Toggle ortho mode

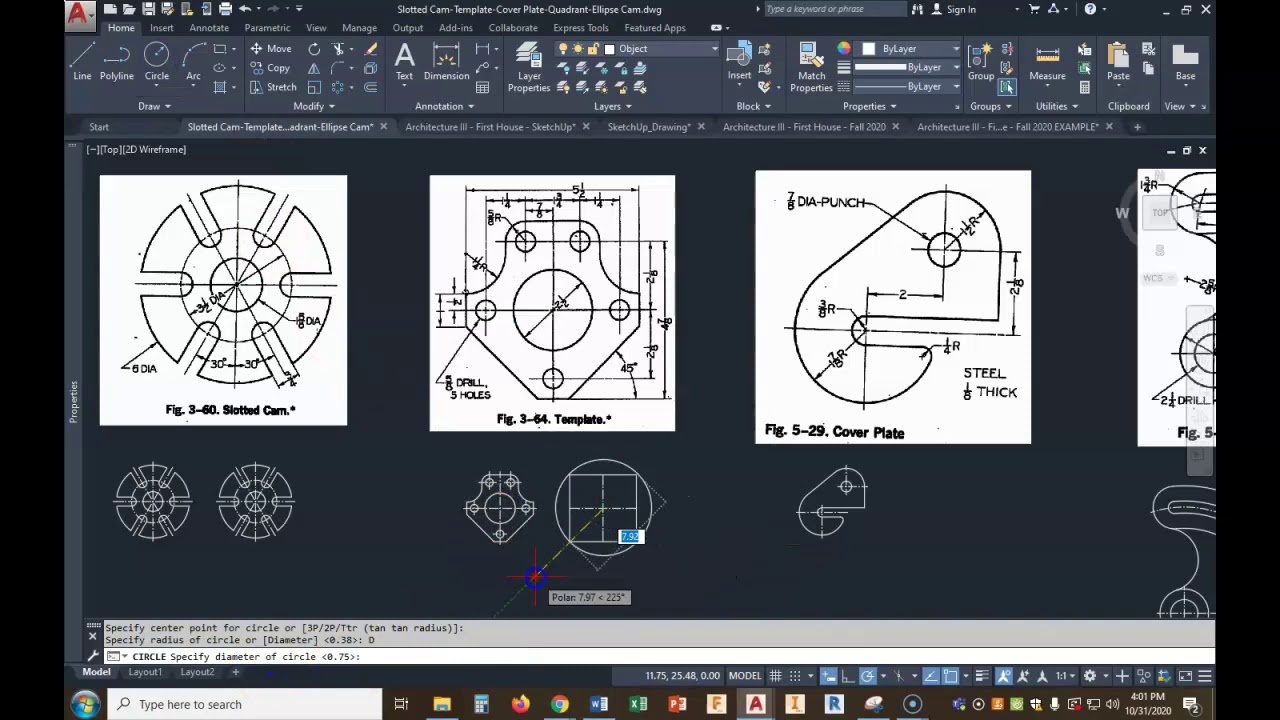point(848,676)
